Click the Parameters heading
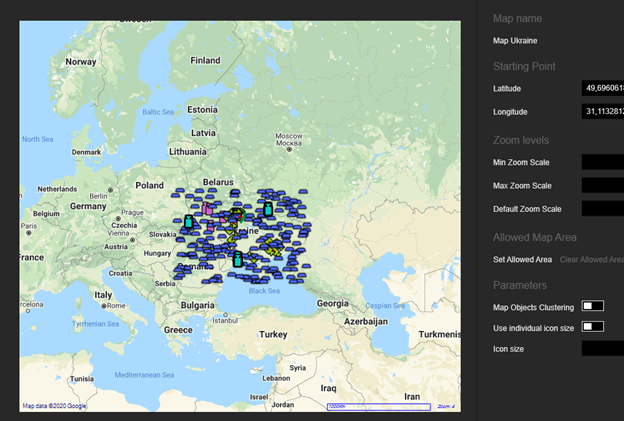The width and height of the screenshot is (624, 421). (x=519, y=285)
